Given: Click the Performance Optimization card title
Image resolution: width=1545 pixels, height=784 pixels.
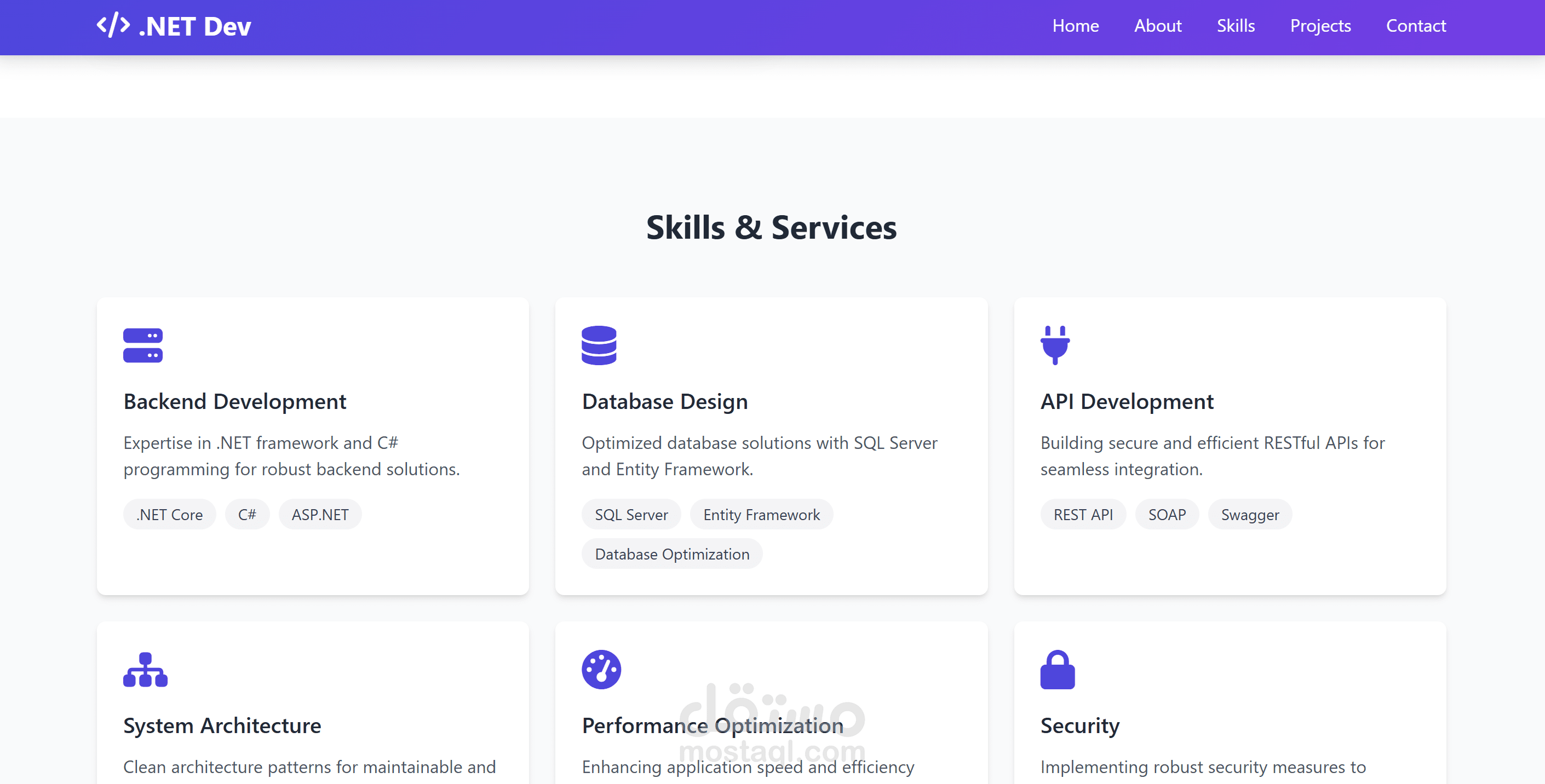Looking at the screenshot, I should tap(713, 726).
